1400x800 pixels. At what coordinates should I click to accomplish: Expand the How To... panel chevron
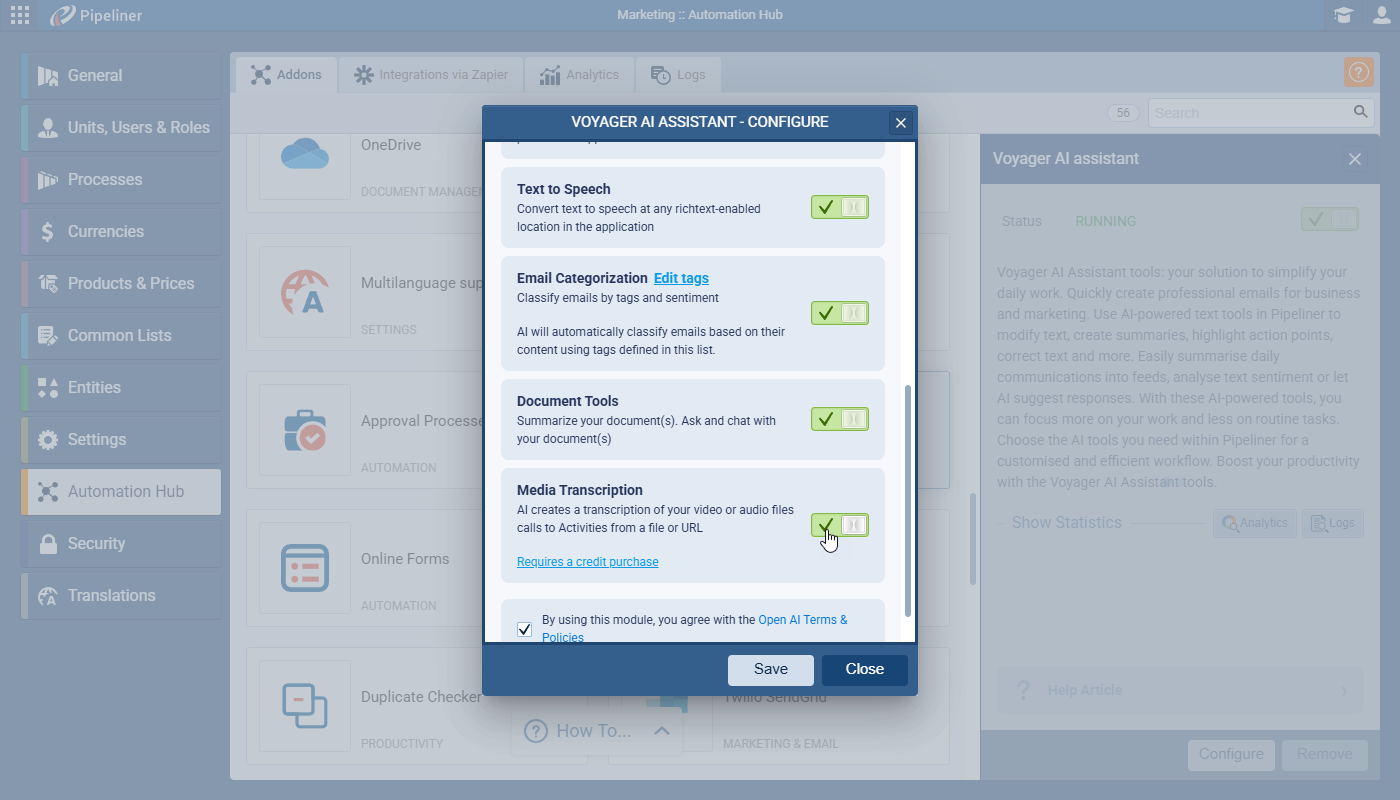[661, 731]
